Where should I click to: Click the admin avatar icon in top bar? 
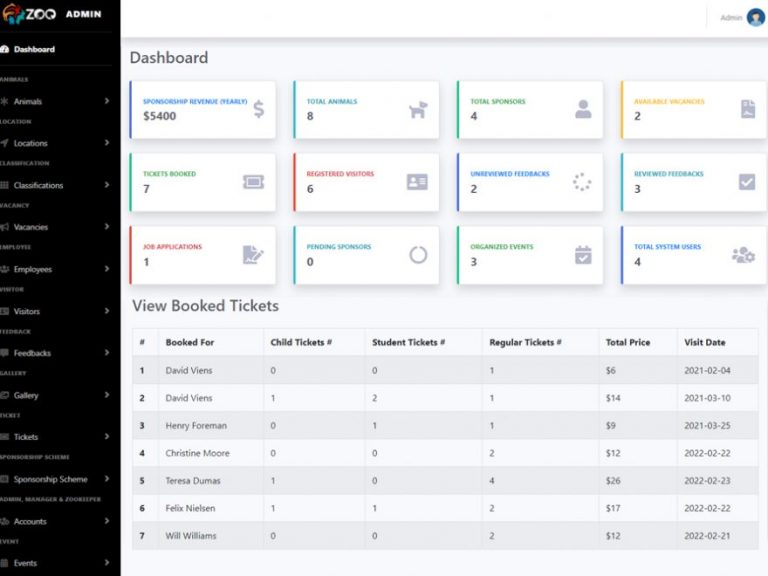pos(755,17)
